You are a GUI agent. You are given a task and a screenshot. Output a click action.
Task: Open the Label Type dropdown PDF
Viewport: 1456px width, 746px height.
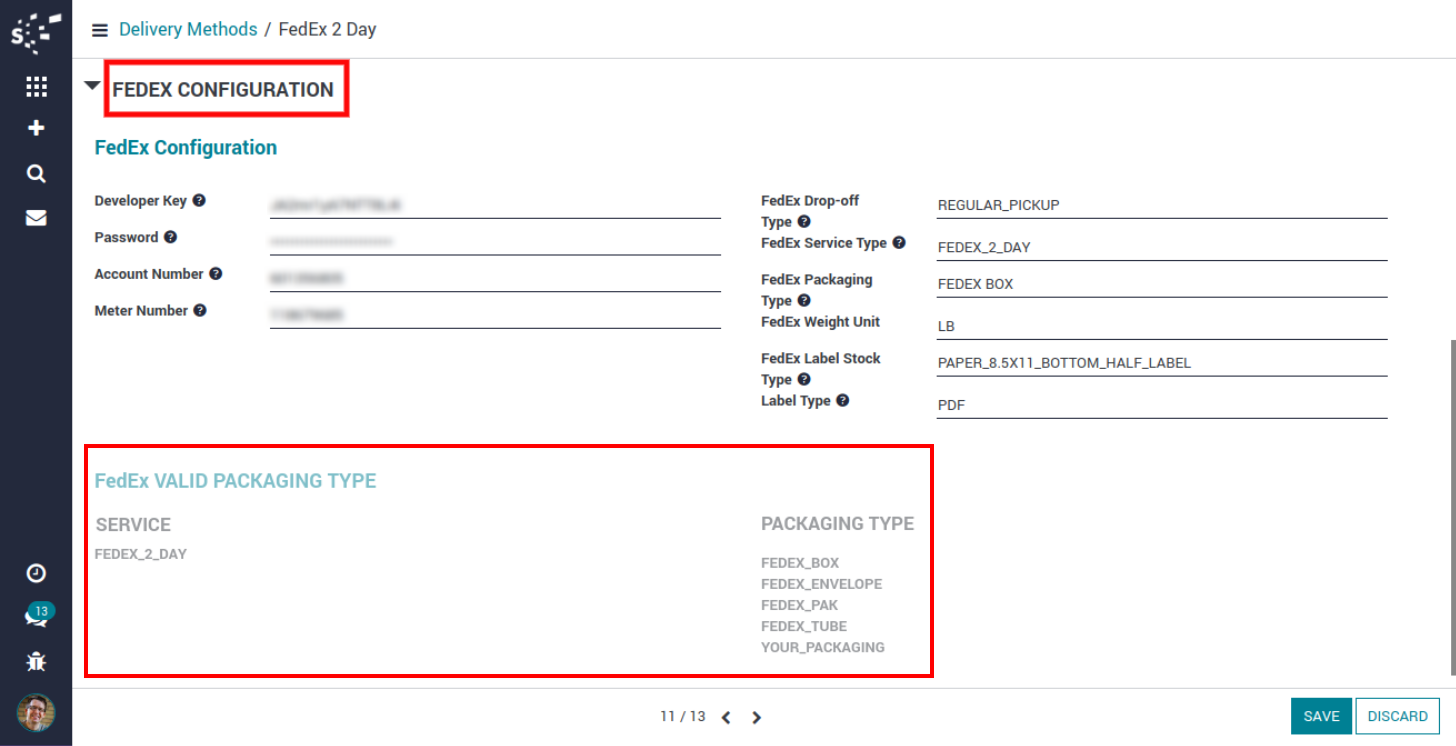click(x=1162, y=405)
